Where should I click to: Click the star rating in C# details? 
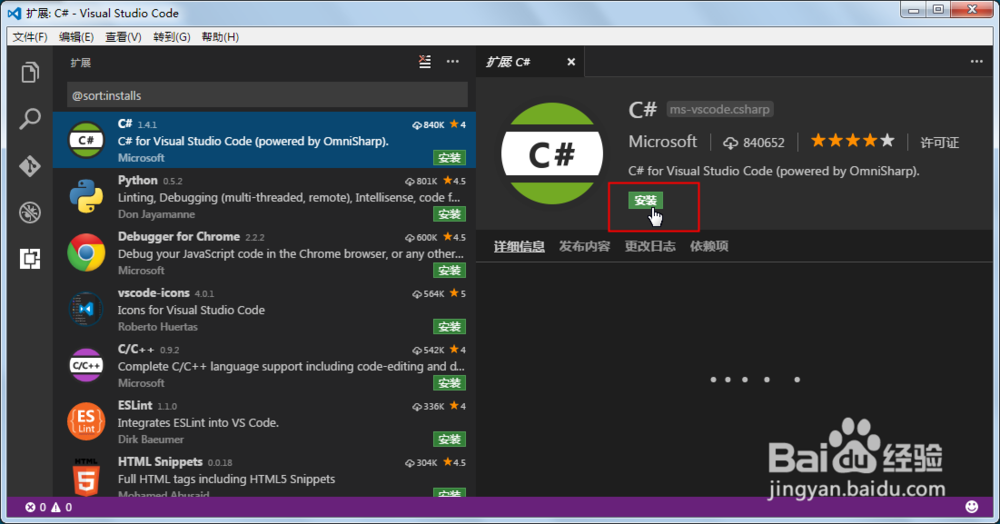tap(853, 141)
